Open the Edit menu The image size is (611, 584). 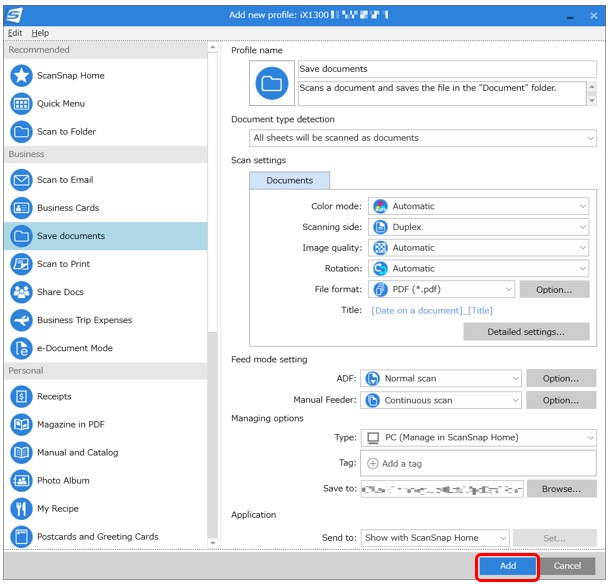[15, 33]
